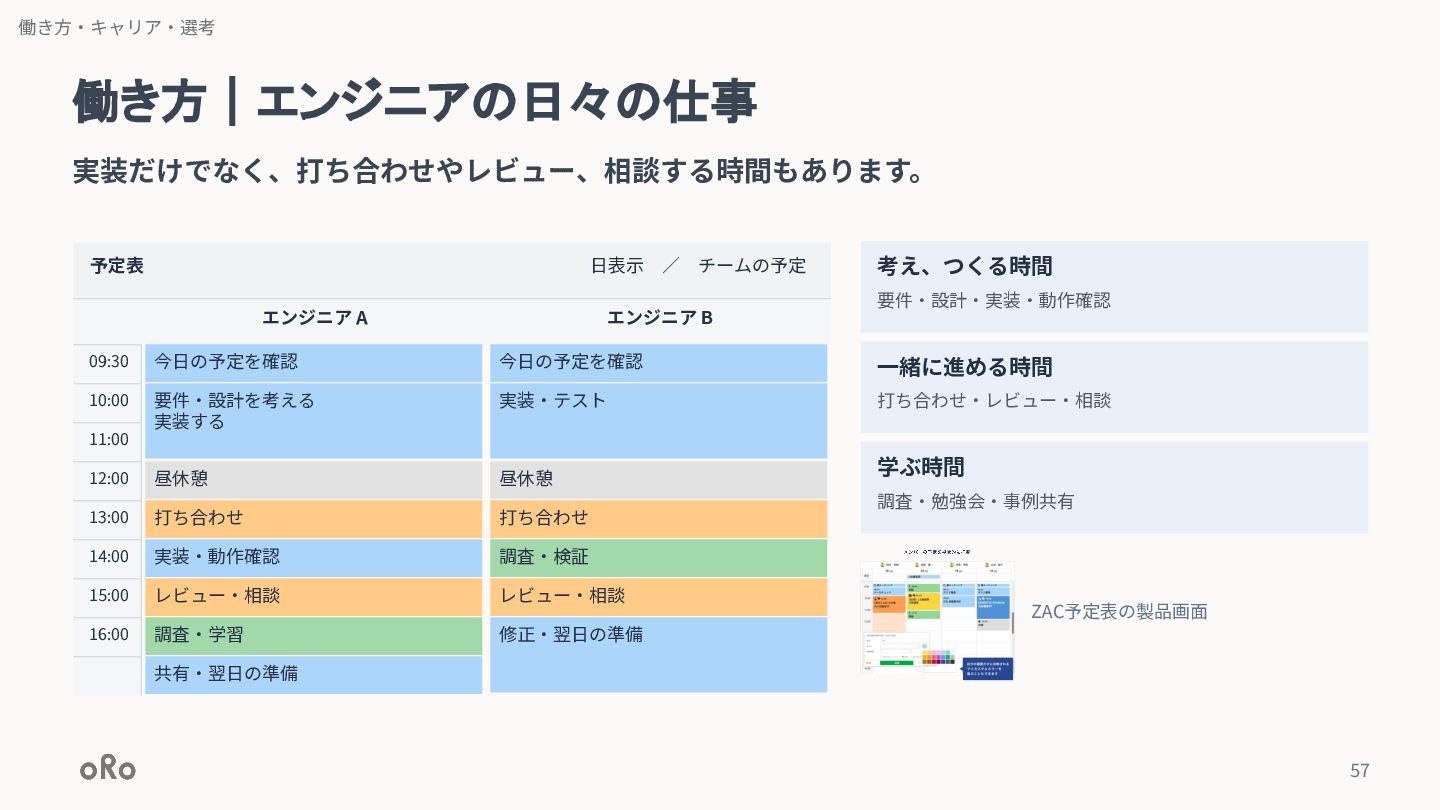The height and width of the screenshot is (810, 1440).
Task: Select the エンジニア B column header
Action: 660,318
